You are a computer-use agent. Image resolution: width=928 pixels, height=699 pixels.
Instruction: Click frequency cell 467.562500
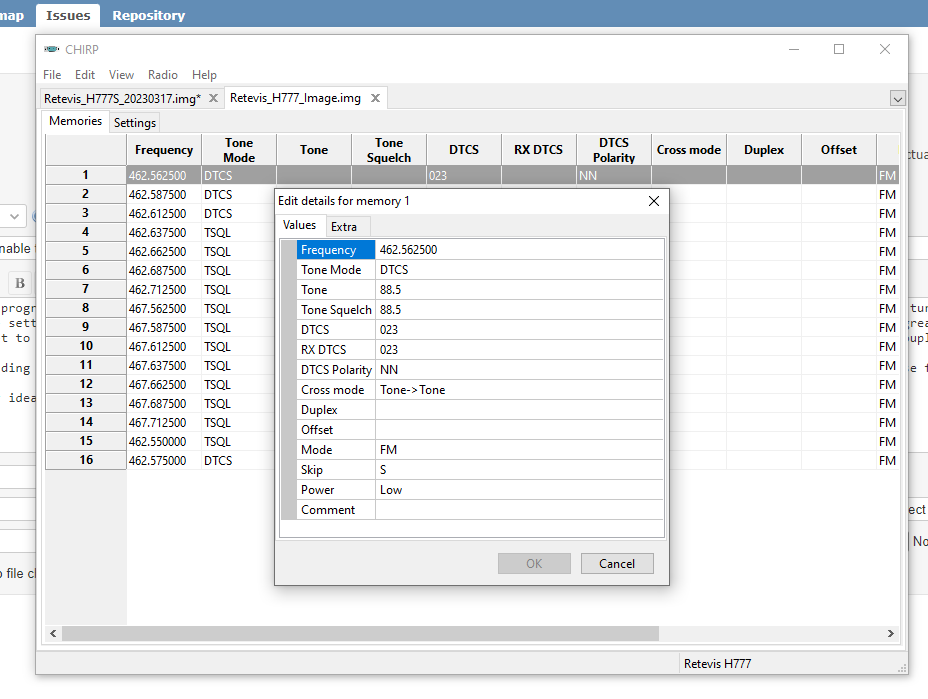tap(164, 308)
